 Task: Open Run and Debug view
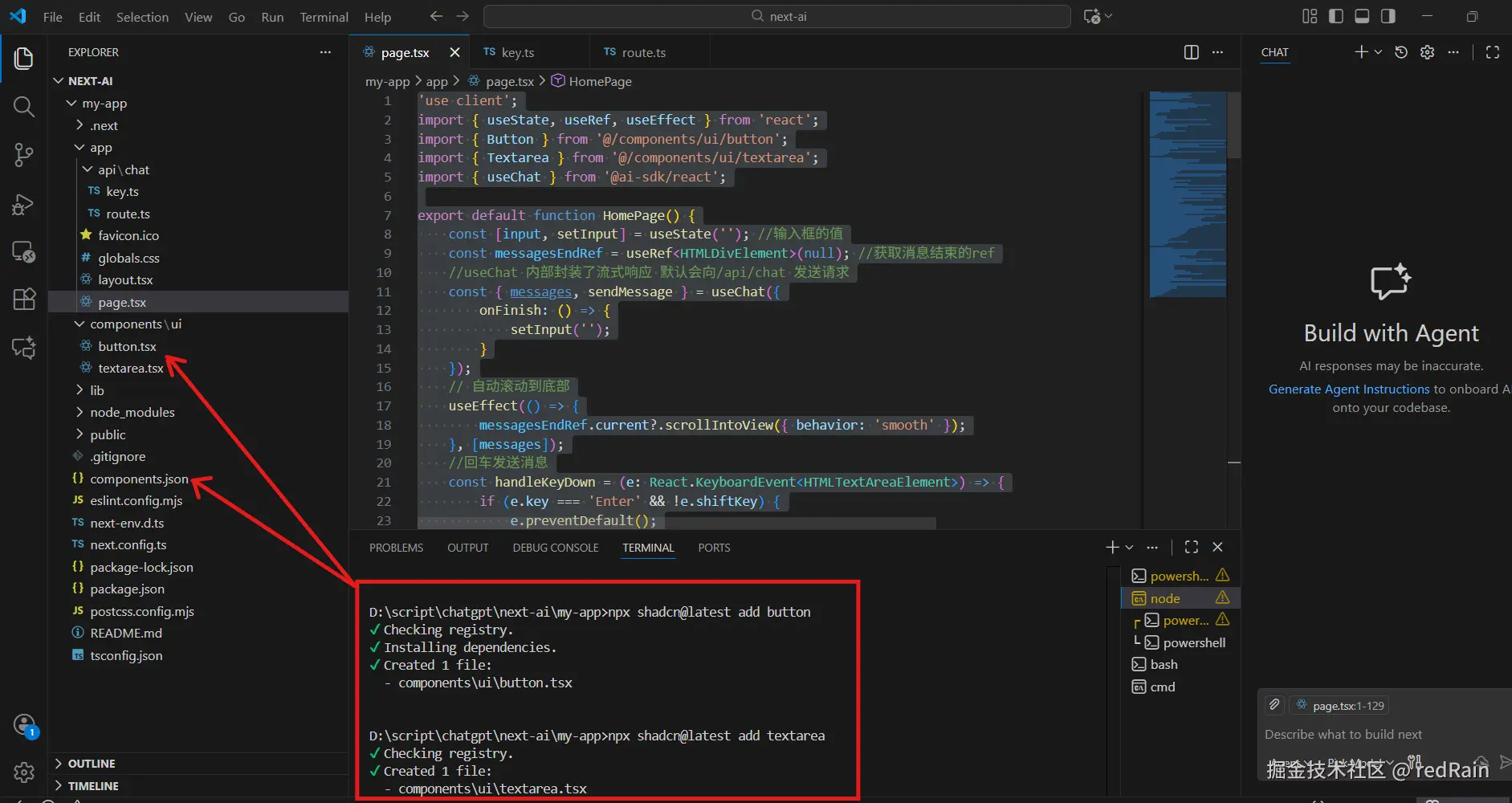(23, 205)
